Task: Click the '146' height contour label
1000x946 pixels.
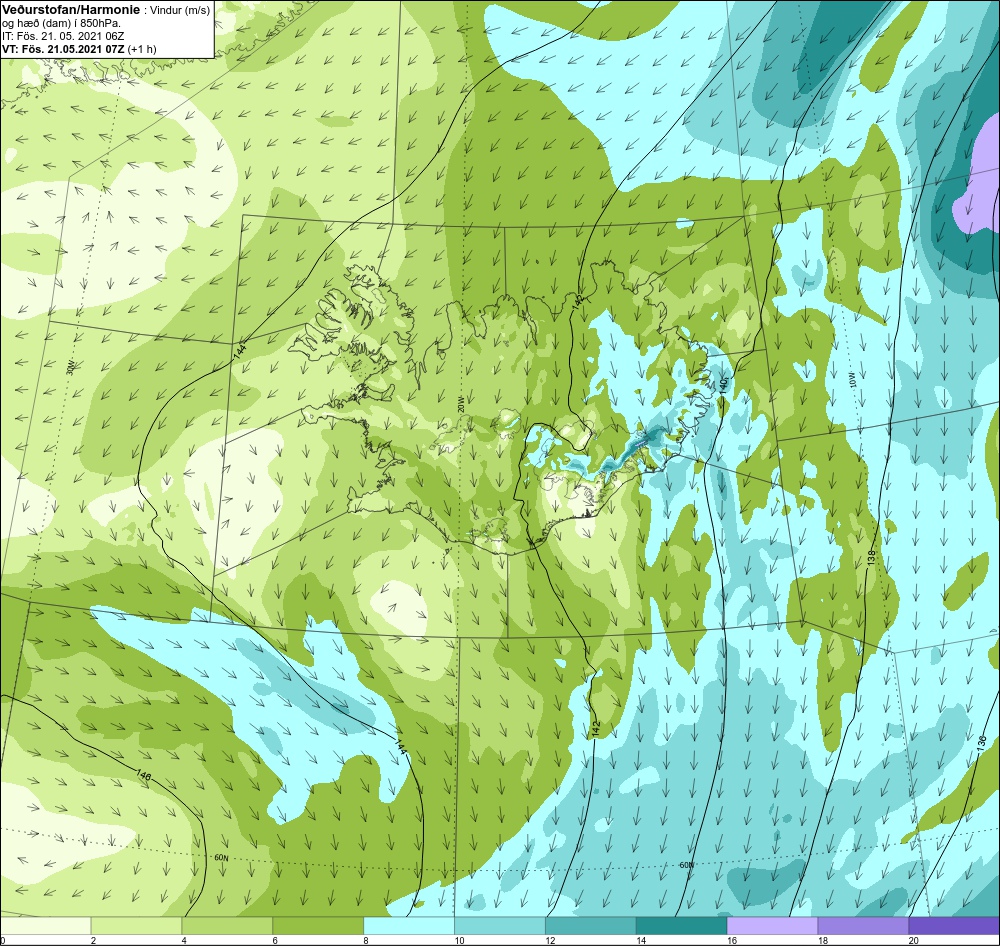Action: coord(144,775)
